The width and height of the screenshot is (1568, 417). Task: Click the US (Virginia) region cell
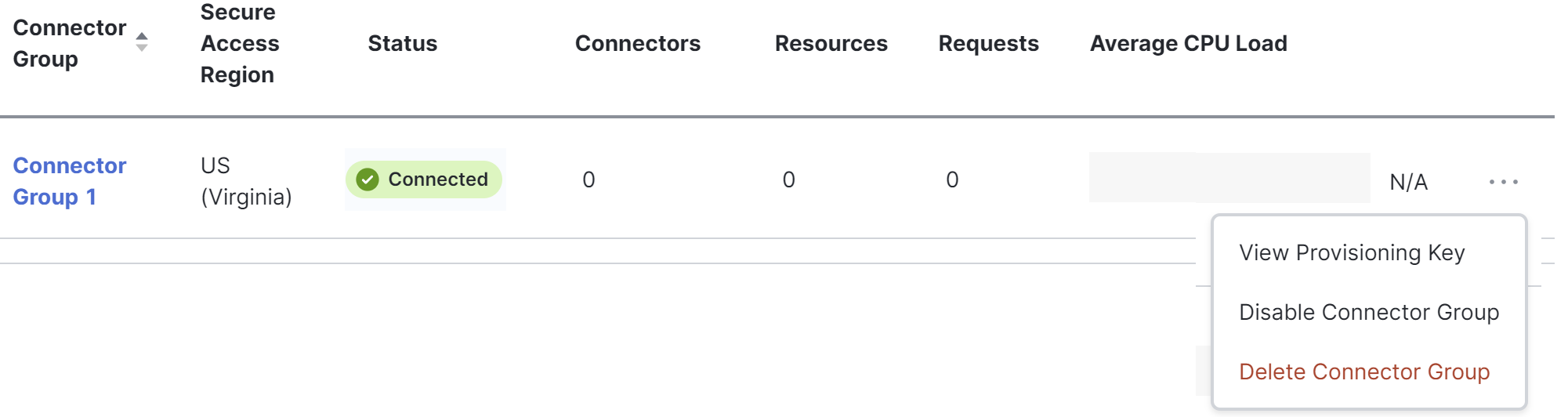[x=246, y=181]
